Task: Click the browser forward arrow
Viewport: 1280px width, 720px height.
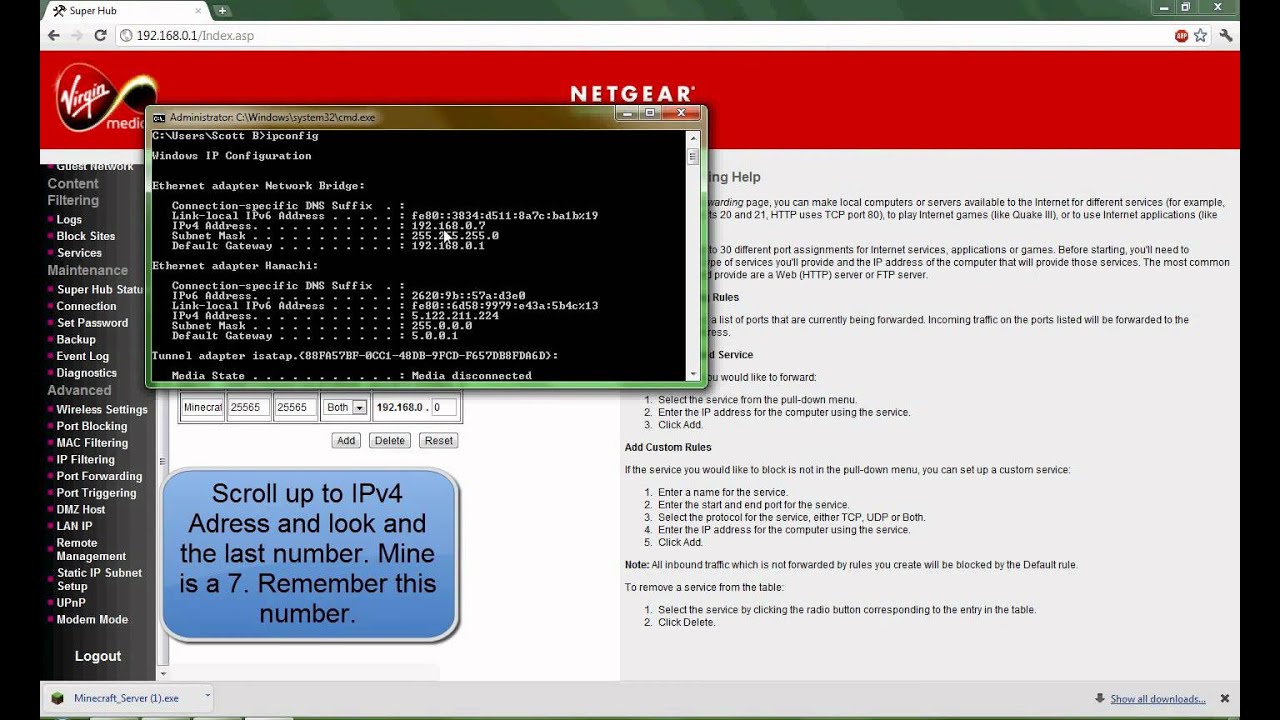Action: point(76,35)
